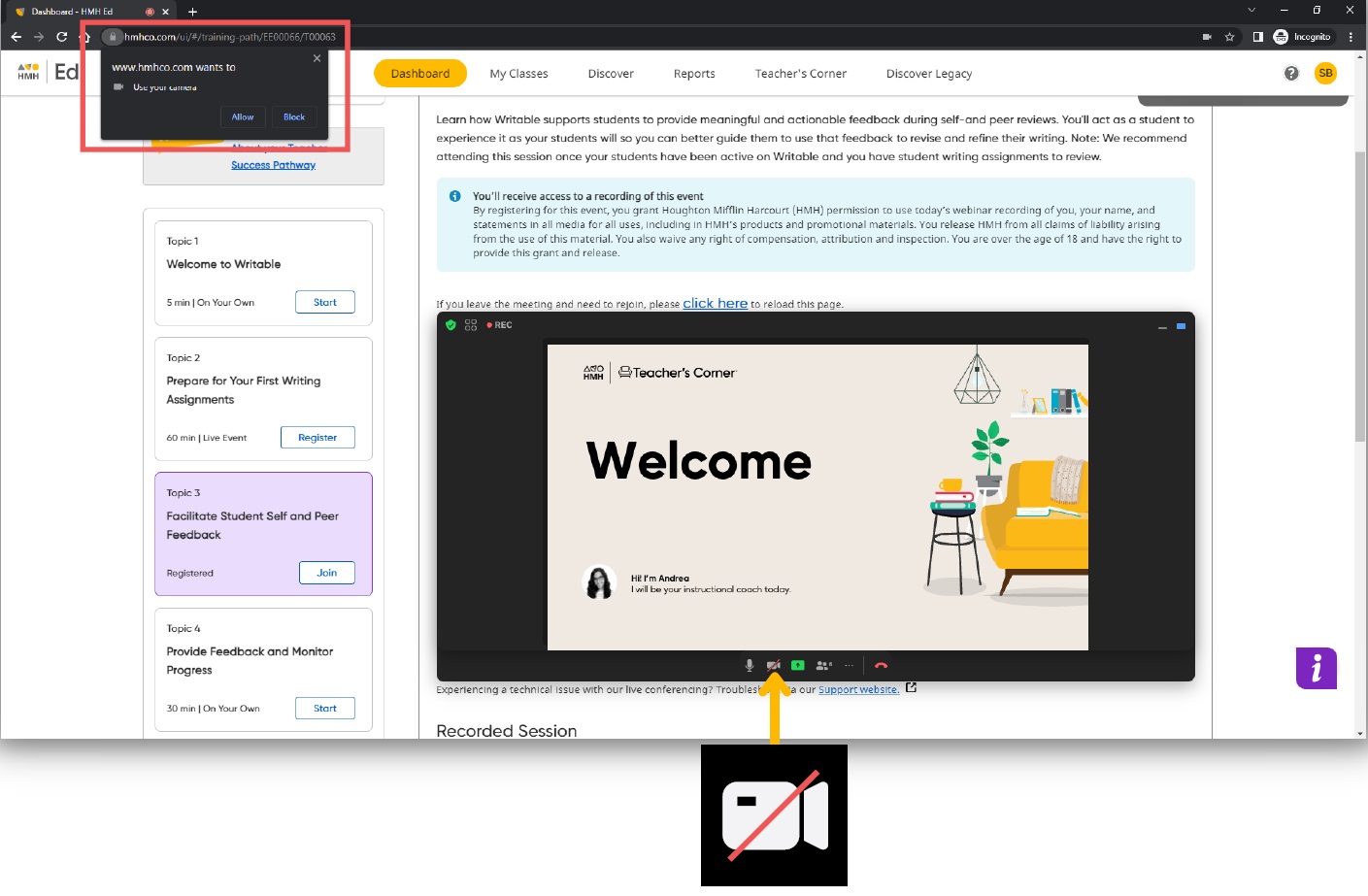Viewport: 1368px width, 896px height.
Task: Open the Teacher's Corner tab
Action: (800, 74)
